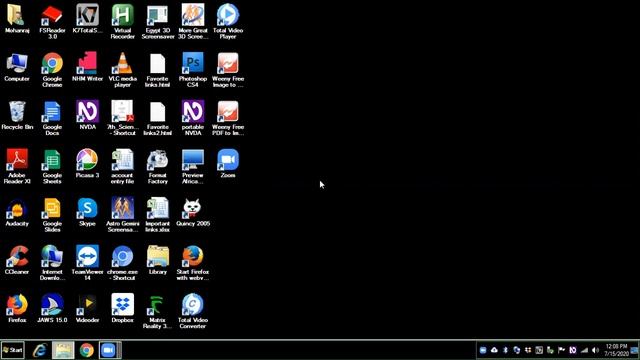
Task: Switch to Zoom in the taskbar
Action: (x=109, y=350)
